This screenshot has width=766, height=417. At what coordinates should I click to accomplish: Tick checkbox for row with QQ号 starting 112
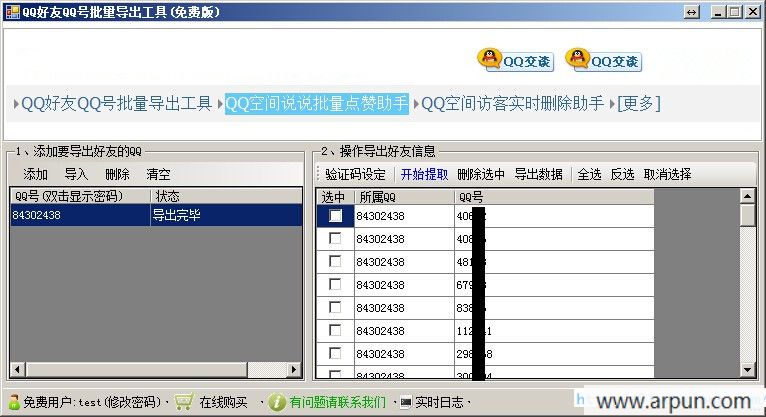pyautogui.click(x=335, y=330)
